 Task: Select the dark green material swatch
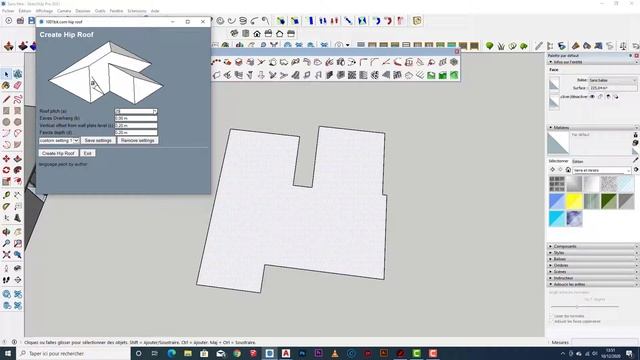click(x=609, y=201)
